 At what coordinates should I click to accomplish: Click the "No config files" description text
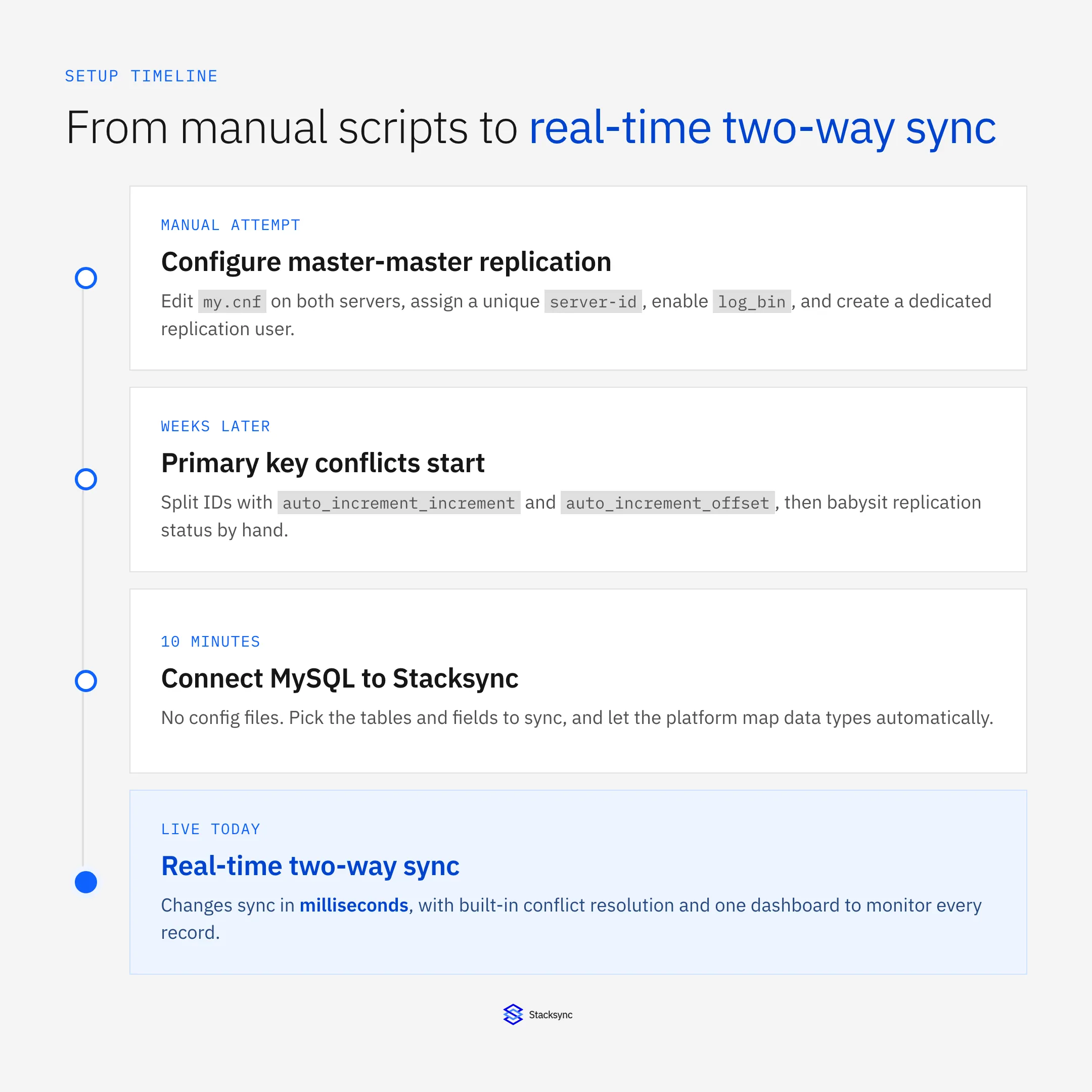(577, 718)
